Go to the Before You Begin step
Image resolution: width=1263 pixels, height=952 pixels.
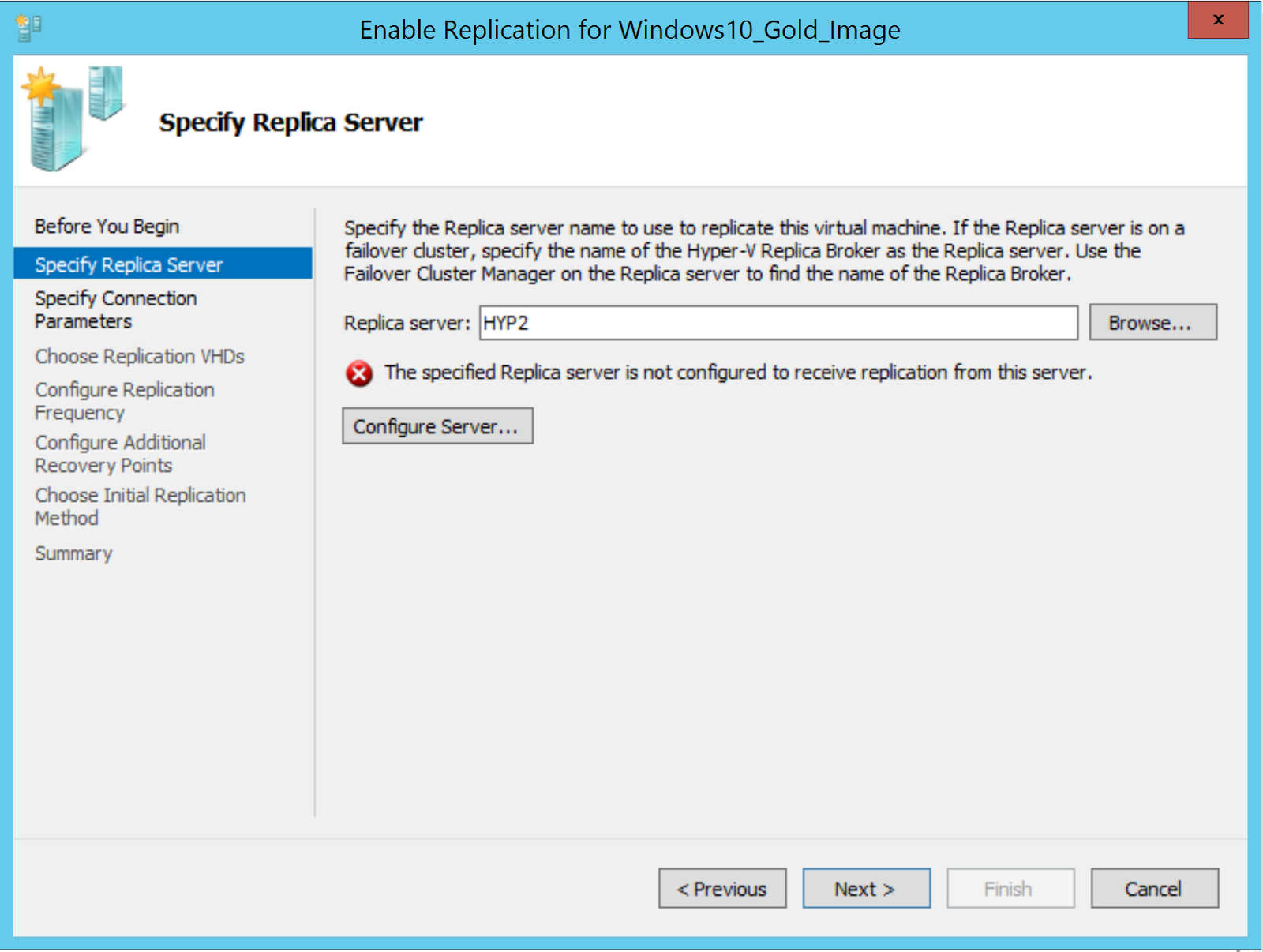107,227
